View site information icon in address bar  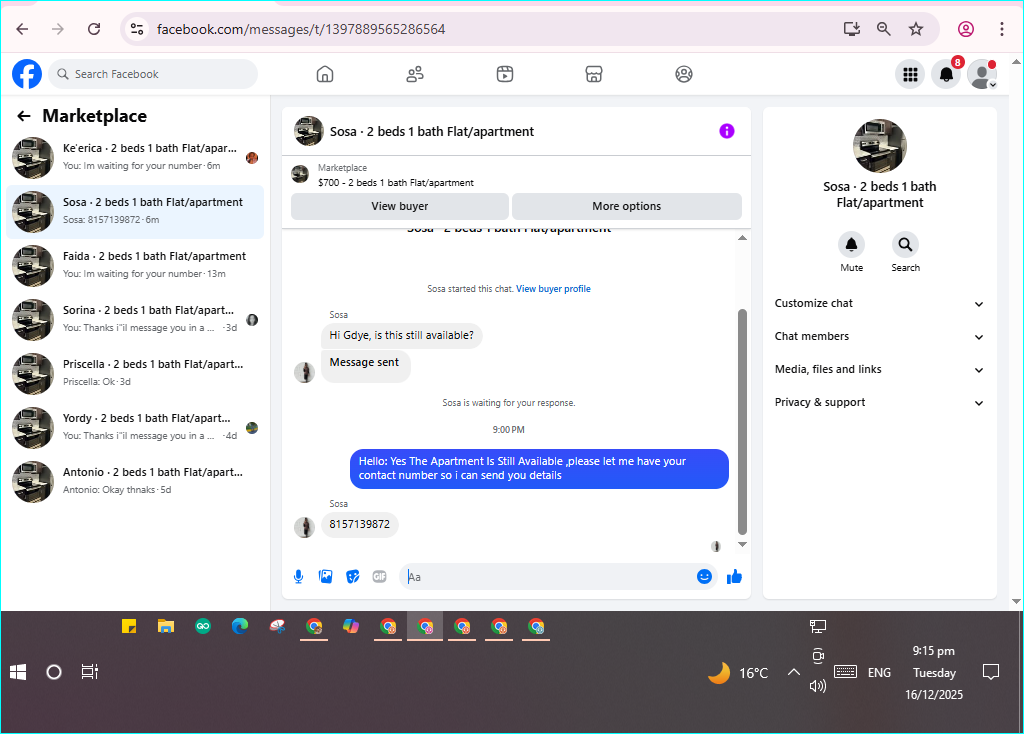coord(137,29)
